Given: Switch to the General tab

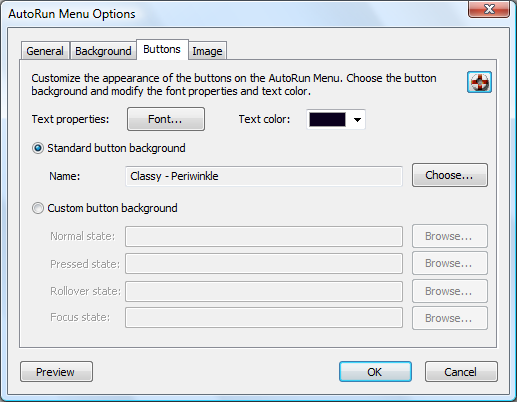Looking at the screenshot, I should (45, 51).
